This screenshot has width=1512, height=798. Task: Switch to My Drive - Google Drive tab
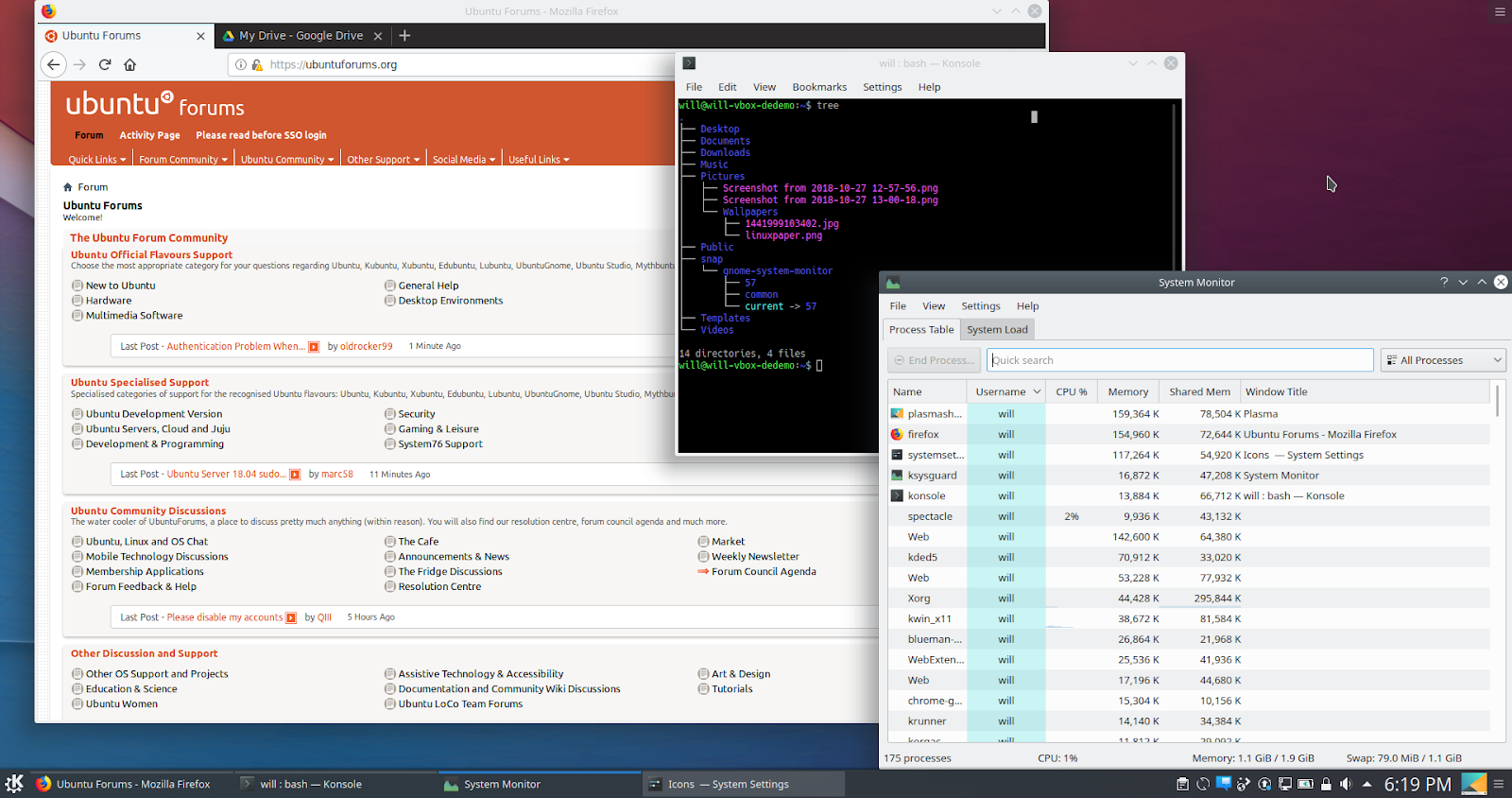pyautogui.click(x=301, y=36)
